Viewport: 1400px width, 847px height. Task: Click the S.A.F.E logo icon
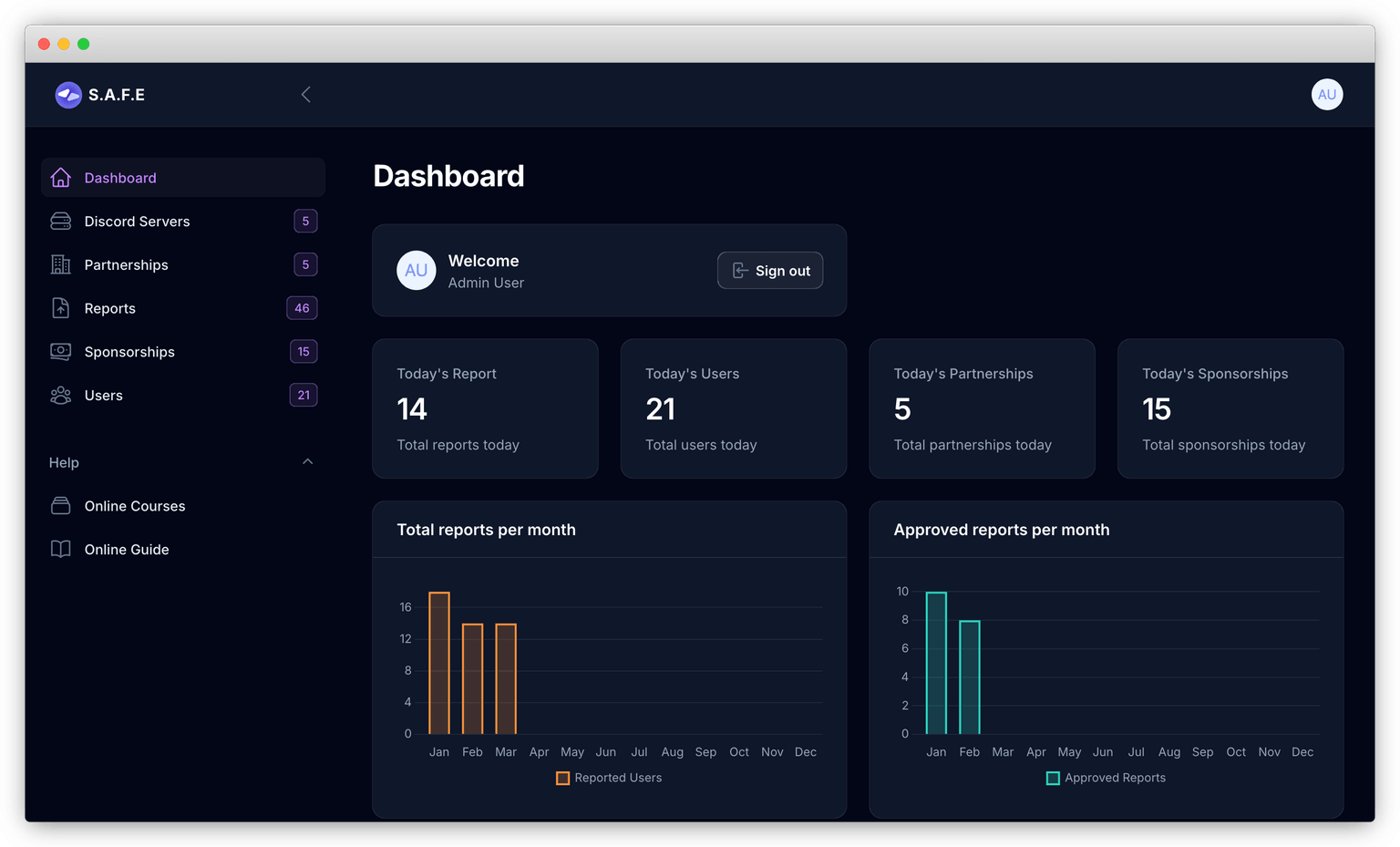68,95
